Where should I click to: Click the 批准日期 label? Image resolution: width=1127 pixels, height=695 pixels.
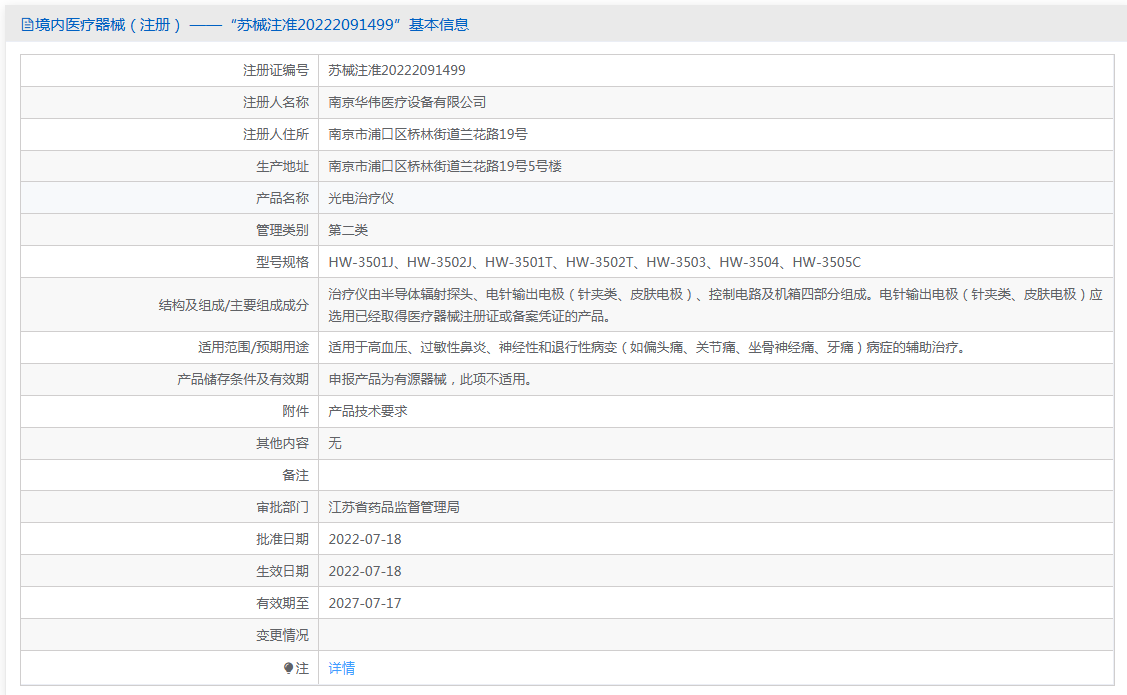(x=282, y=540)
